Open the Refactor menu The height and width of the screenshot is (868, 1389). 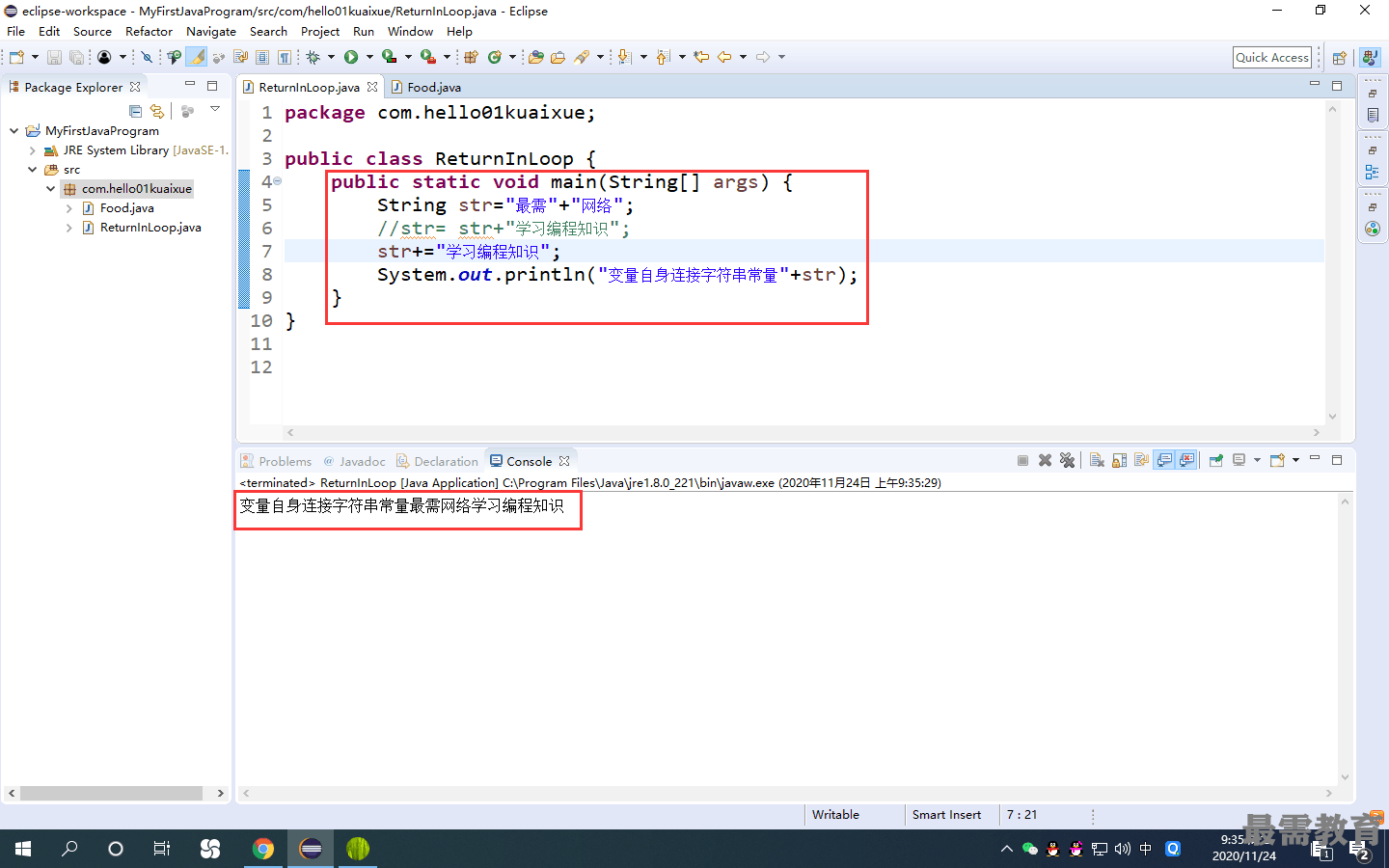click(149, 31)
